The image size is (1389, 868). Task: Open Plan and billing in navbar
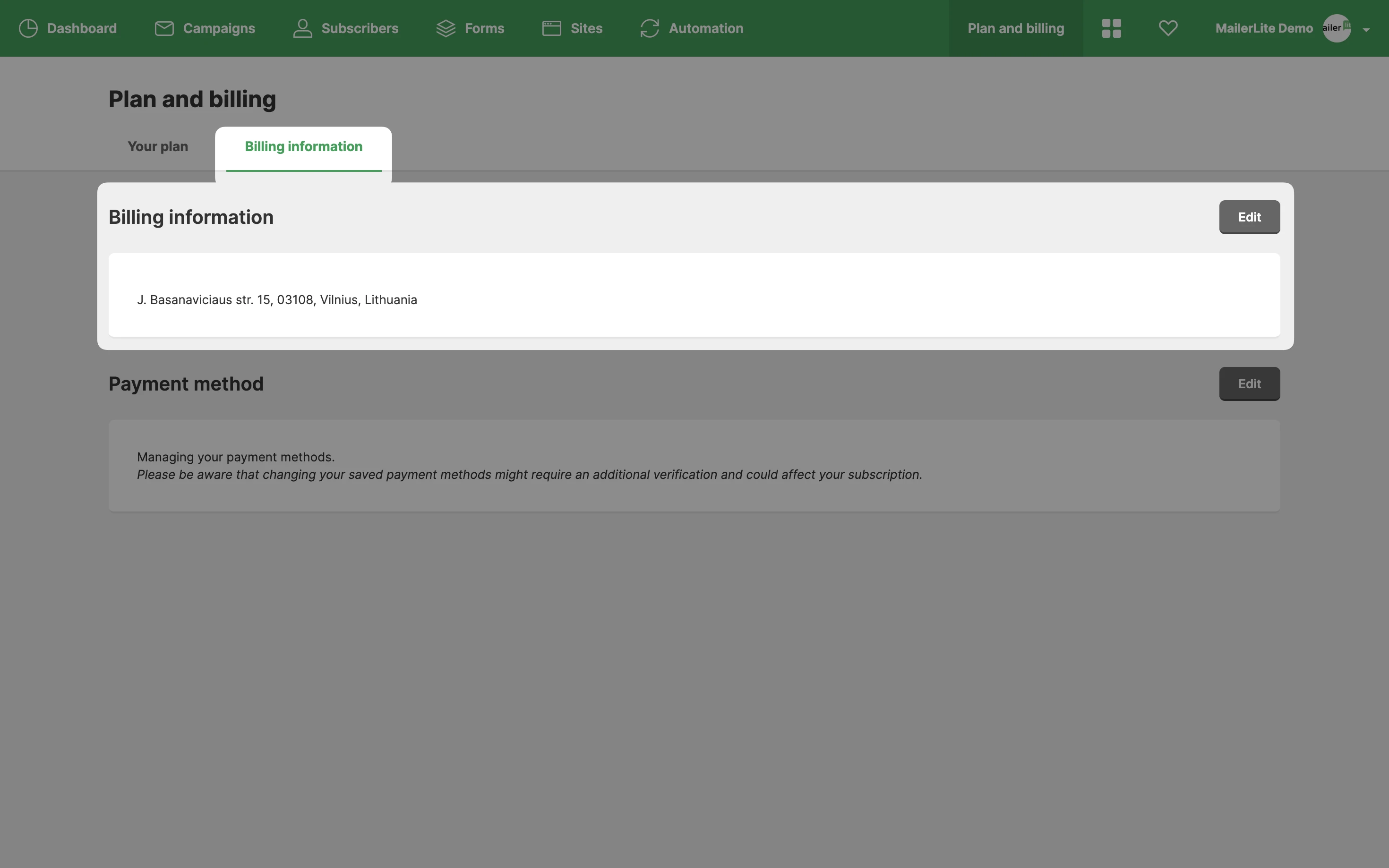pyautogui.click(x=1015, y=28)
